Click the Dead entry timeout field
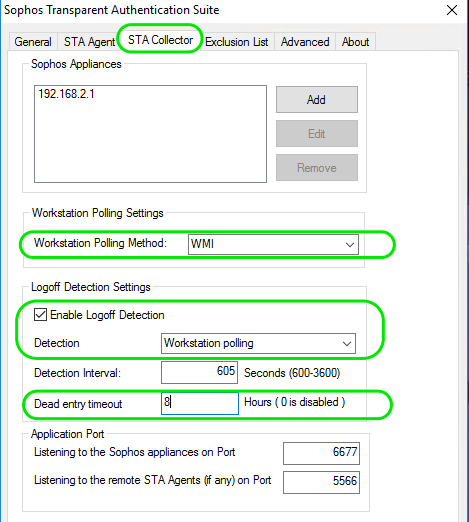This screenshot has width=469, height=522. (200, 403)
